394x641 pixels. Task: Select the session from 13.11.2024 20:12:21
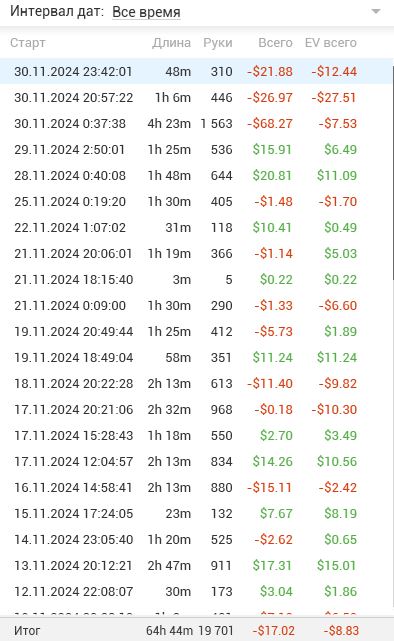point(196,566)
